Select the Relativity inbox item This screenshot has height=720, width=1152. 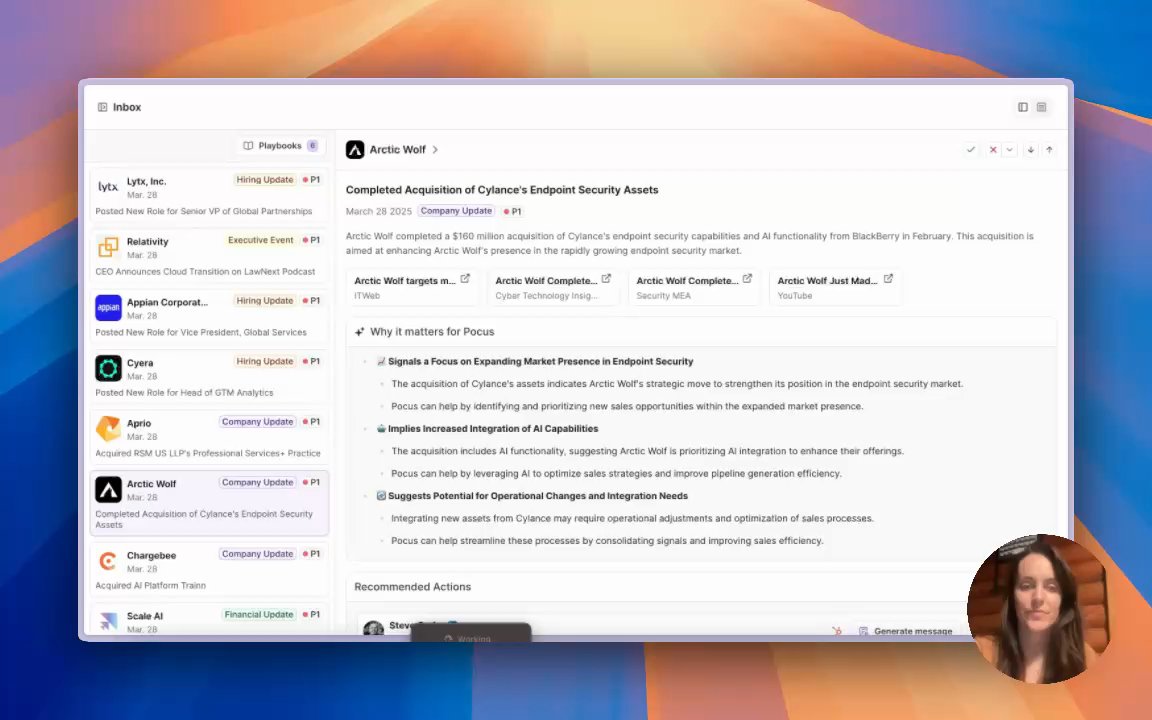[x=209, y=256]
